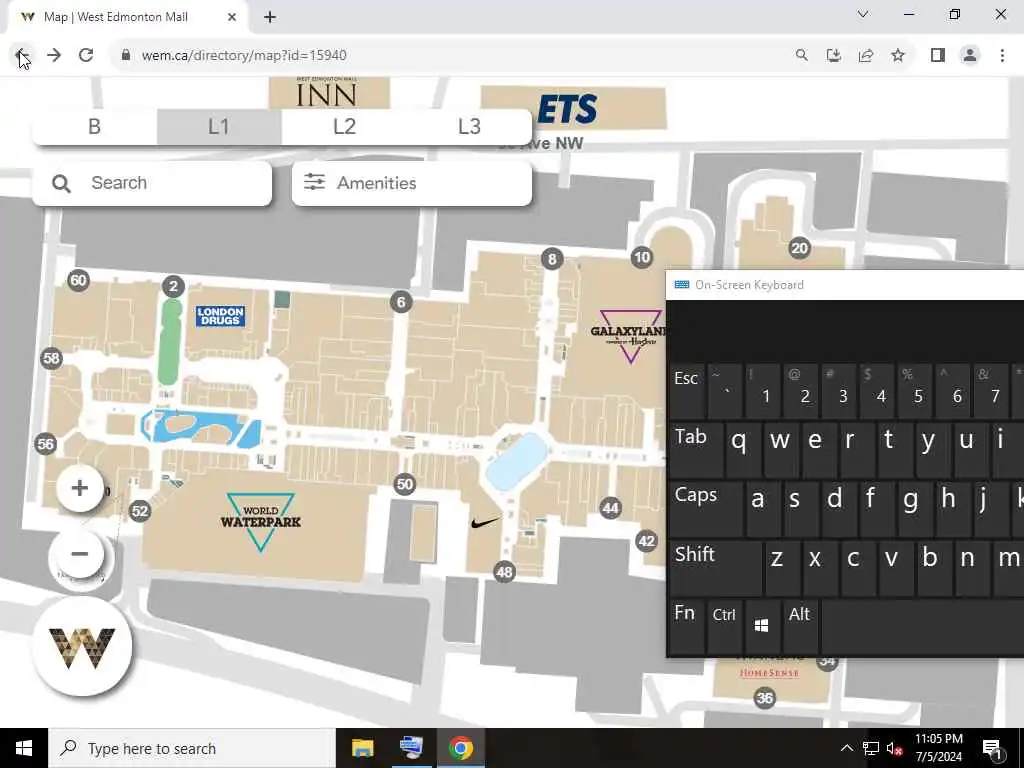Click entrance marker 60
This screenshot has width=1024, height=768.
click(x=78, y=281)
